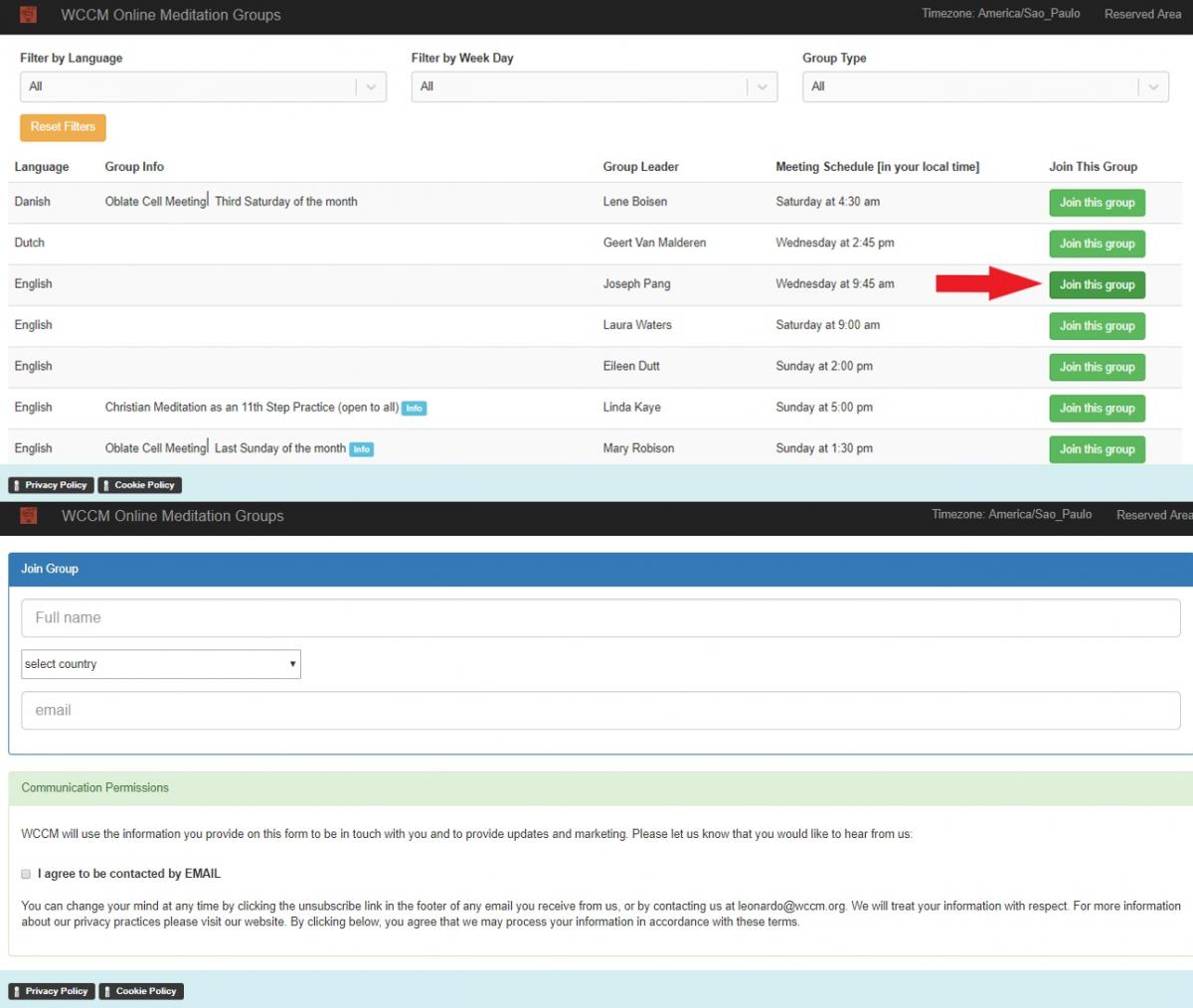Click schedule 'Wednesday at 2:45 pm'
This screenshot has width=1193, height=1008.
(x=835, y=243)
